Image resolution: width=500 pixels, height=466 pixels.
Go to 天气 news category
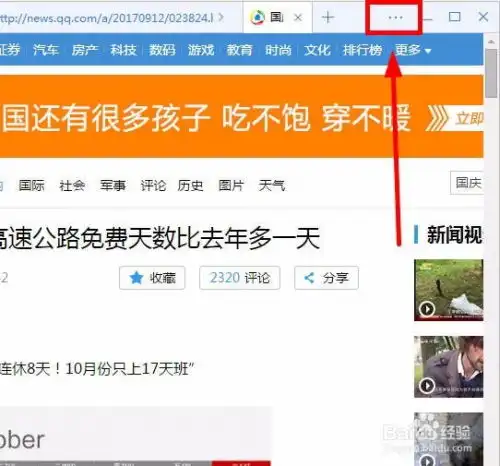click(272, 185)
